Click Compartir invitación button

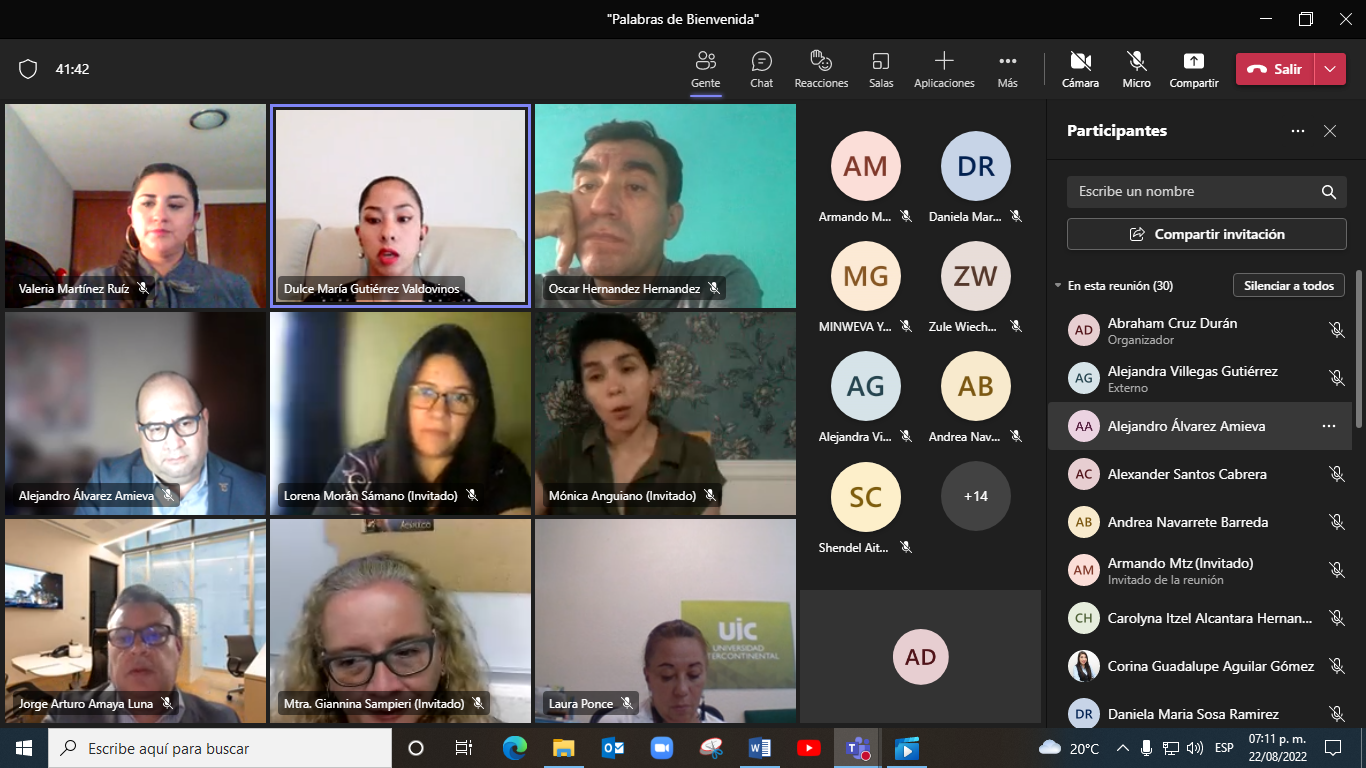click(x=1207, y=234)
